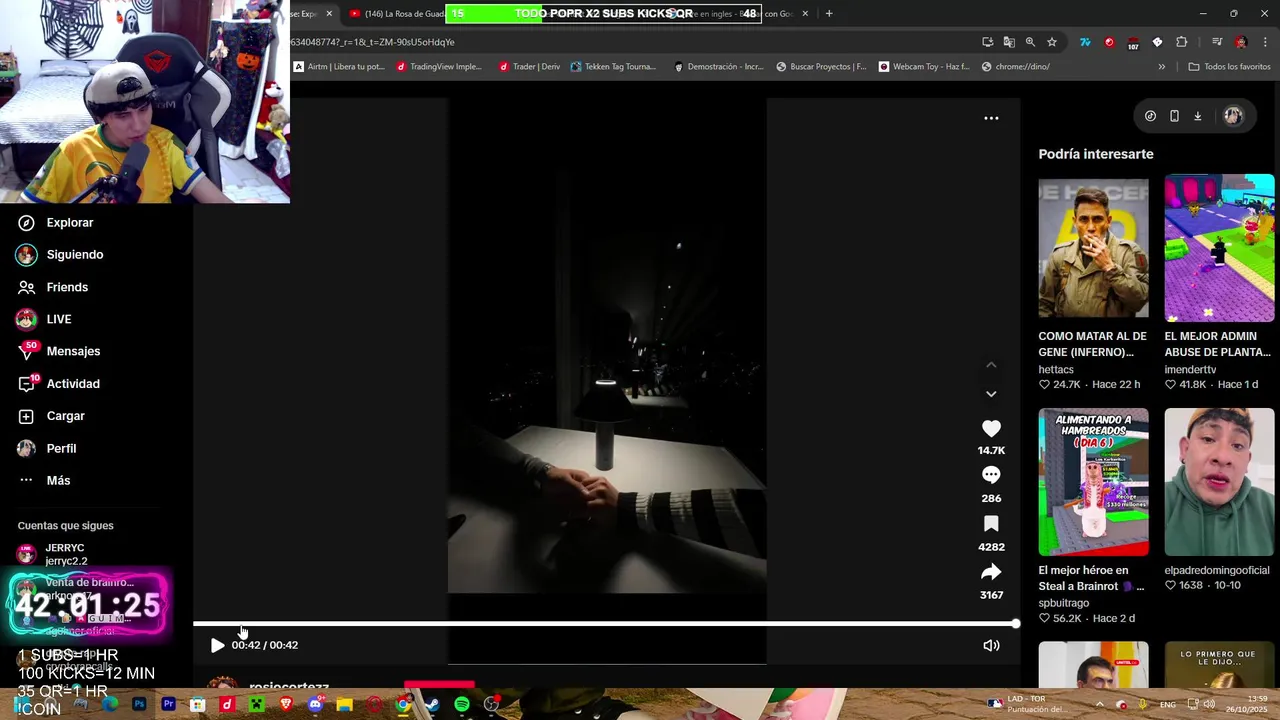Open the profile avatar in the top-right pill
The image size is (1280, 720).
(1233, 116)
